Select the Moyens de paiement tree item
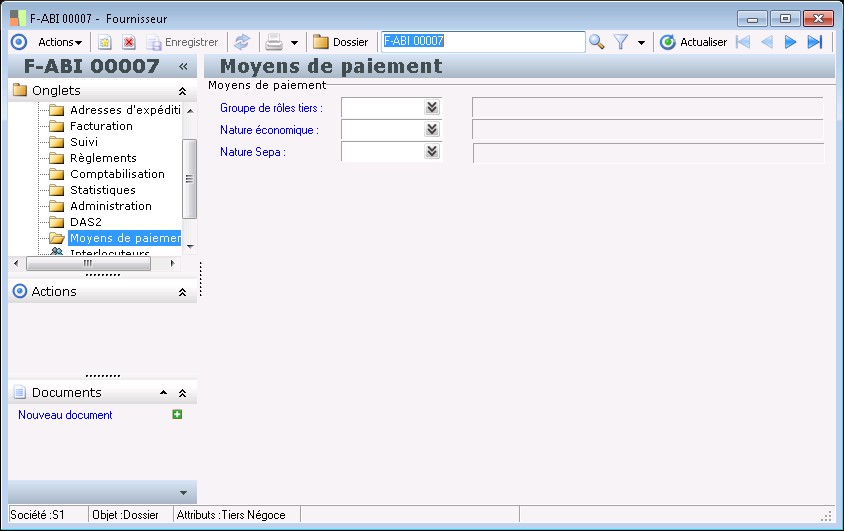The image size is (844, 531). click(x=125, y=238)
